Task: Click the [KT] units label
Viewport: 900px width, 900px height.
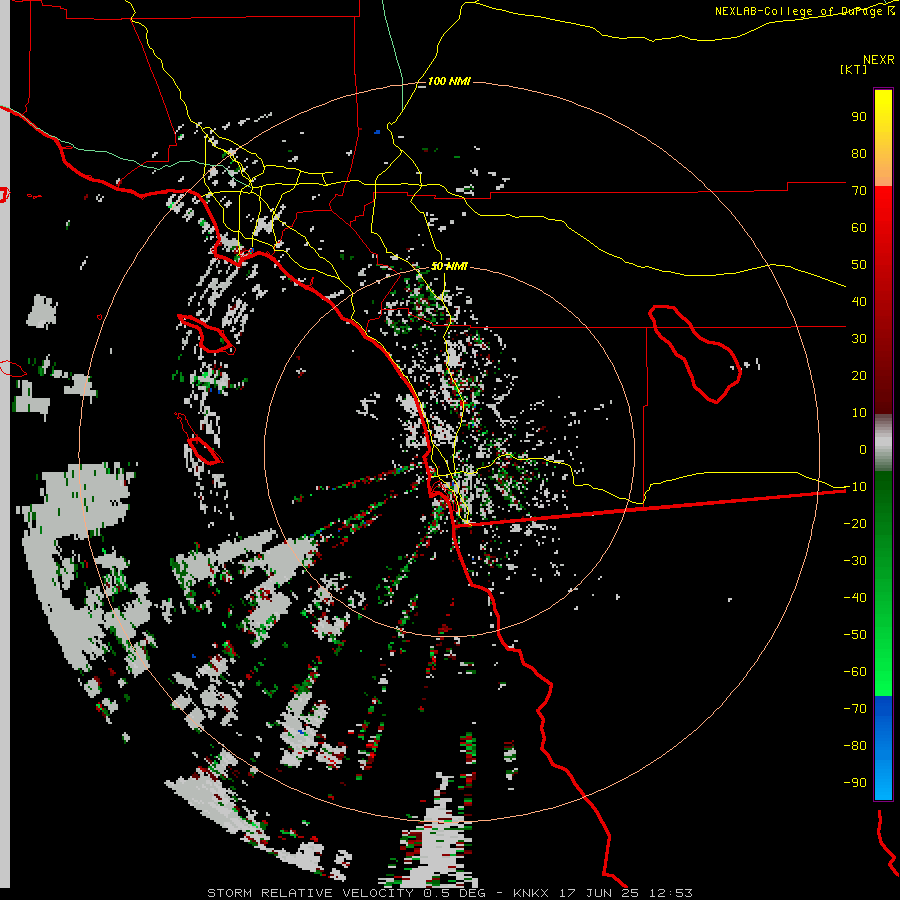Action: point(854,69)
